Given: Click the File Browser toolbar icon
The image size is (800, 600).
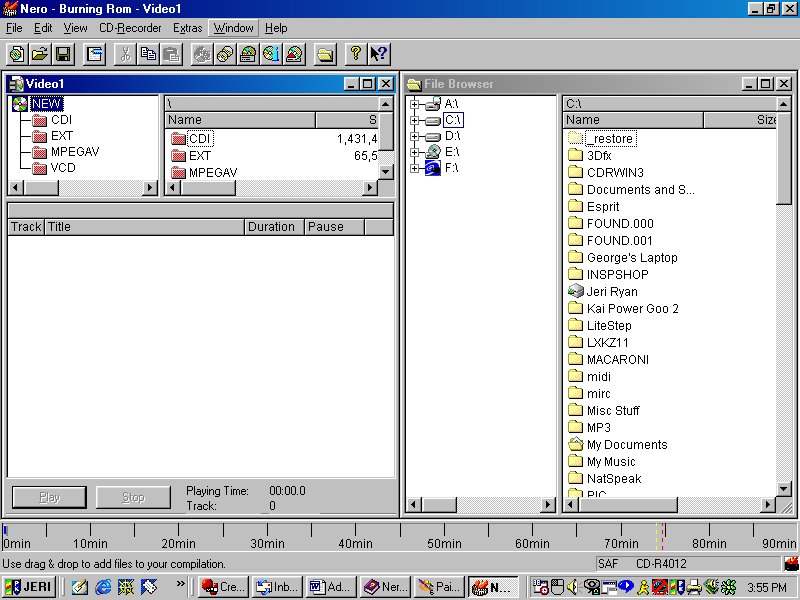Looking at the screenshot, I should (325, 54).
